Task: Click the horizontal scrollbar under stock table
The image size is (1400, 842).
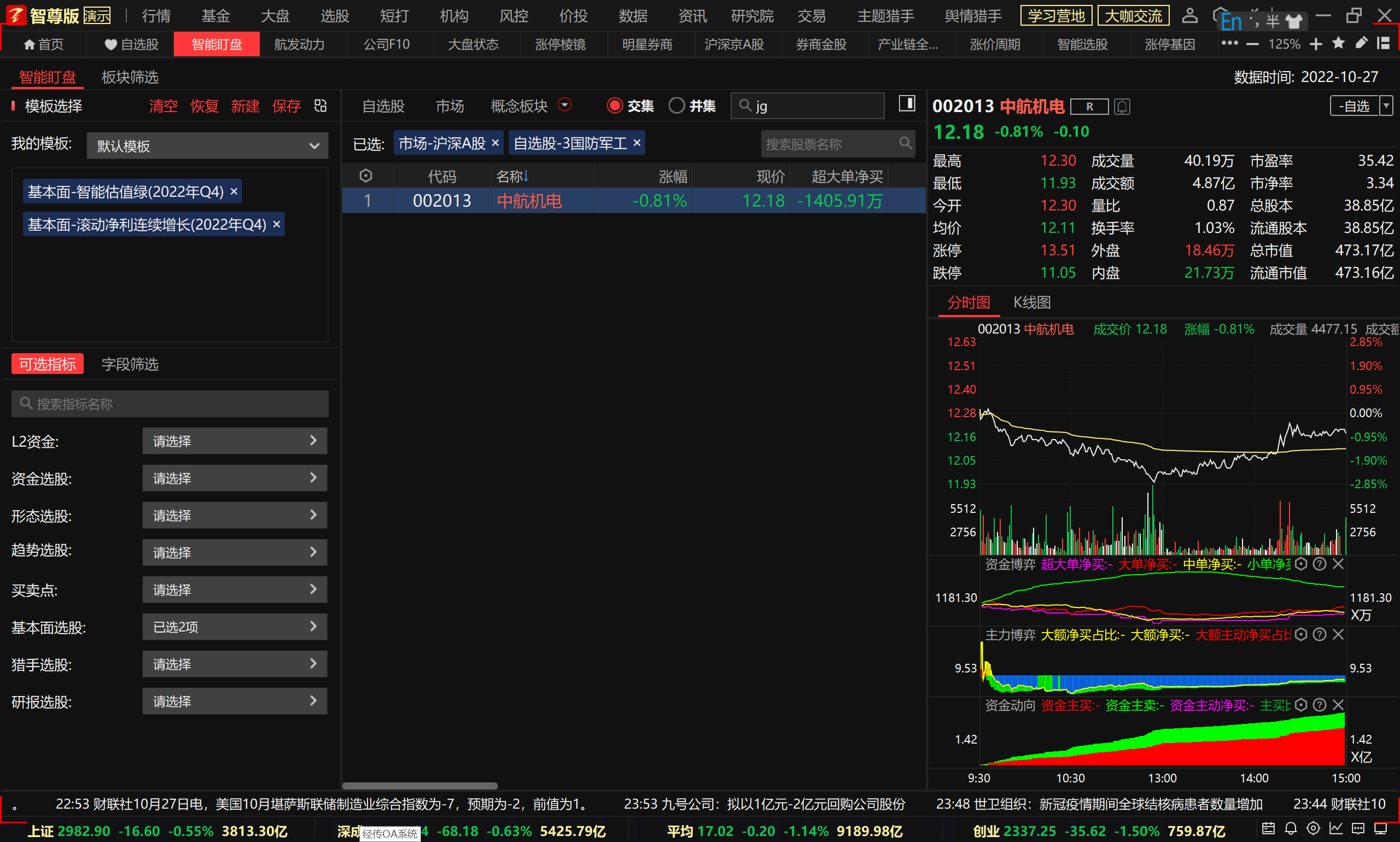Action: point(420,786)
